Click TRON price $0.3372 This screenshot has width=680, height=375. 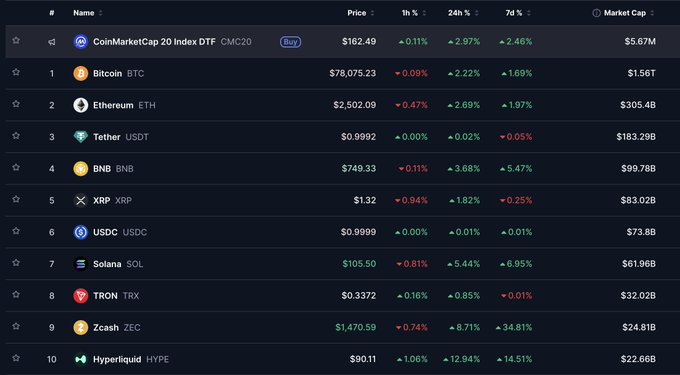(359, 296)
